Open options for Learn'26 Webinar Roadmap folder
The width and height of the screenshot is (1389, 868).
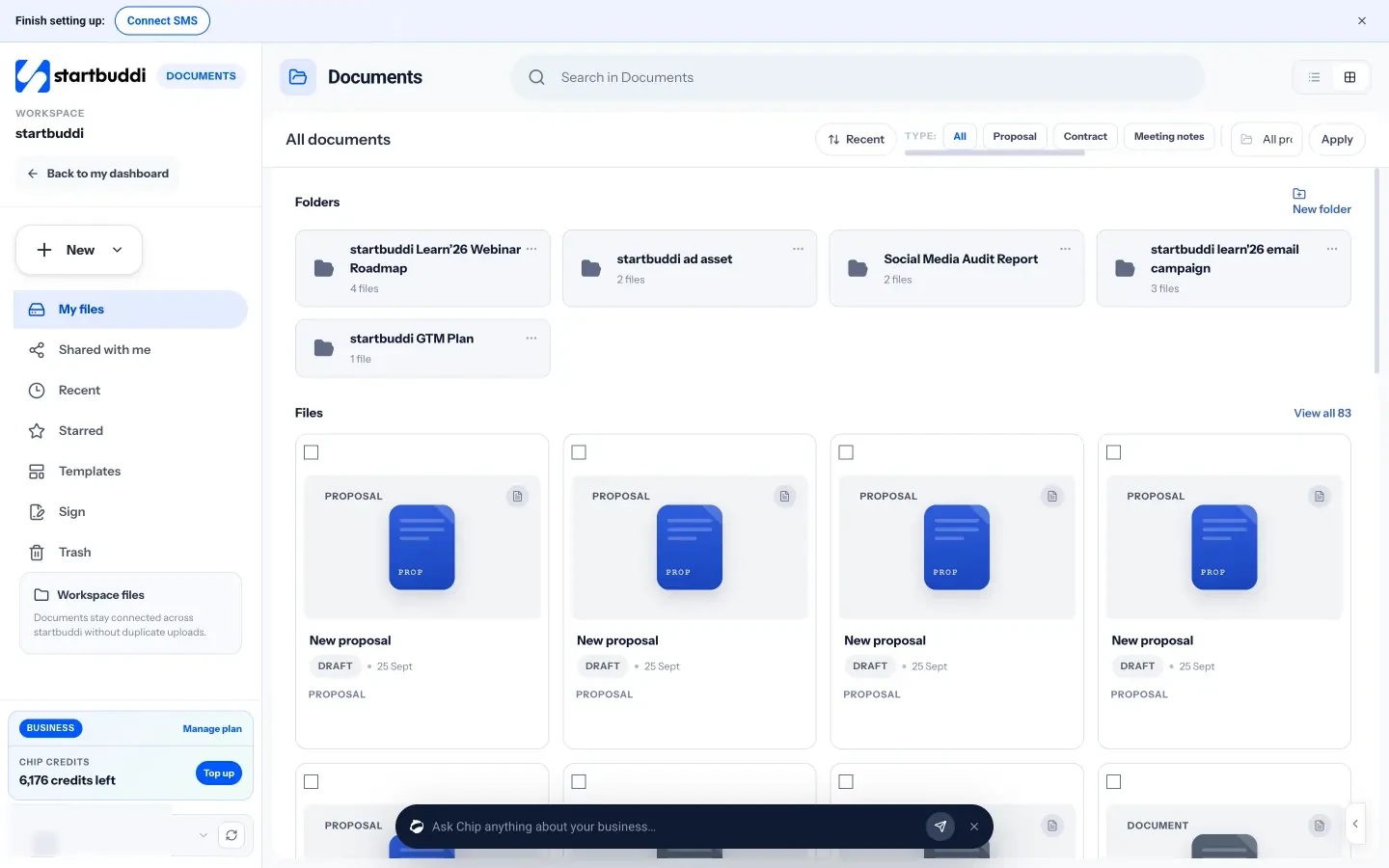point(531,249)
